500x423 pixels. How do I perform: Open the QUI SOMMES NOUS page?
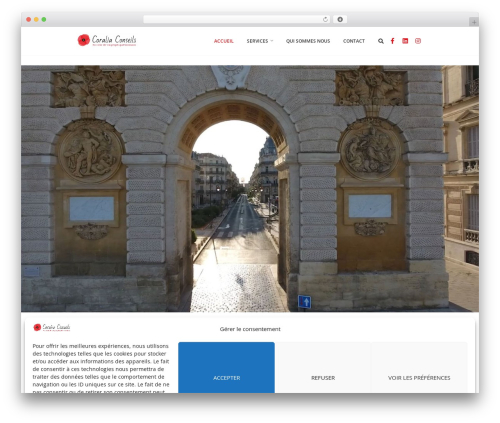(308, 41)
